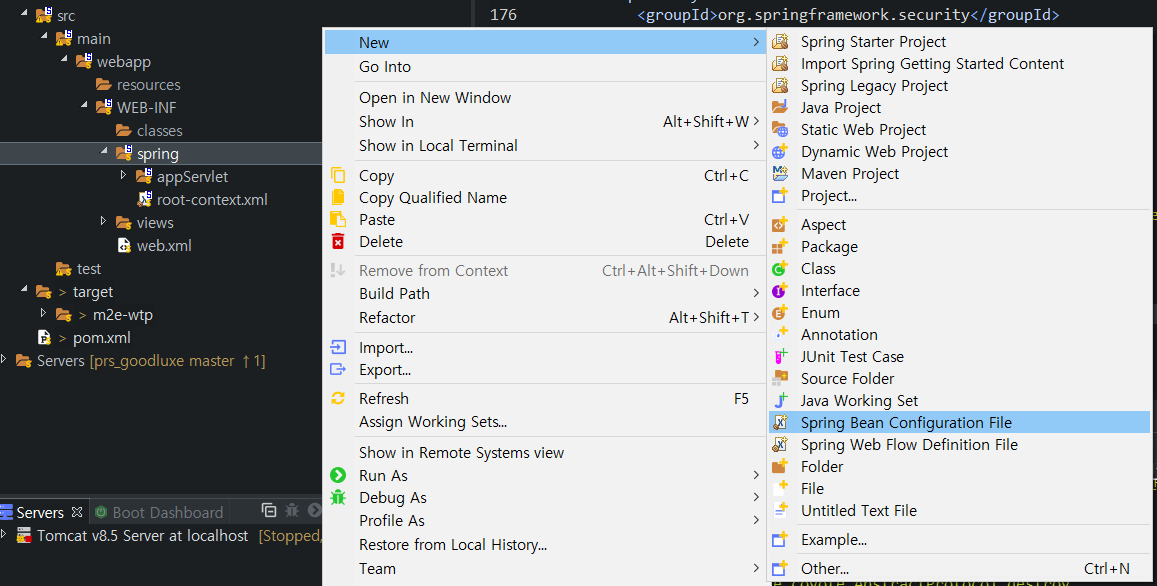Click the Paste clipboard icon
Screen dimensions: 1157x586
[x=338, y=219]
